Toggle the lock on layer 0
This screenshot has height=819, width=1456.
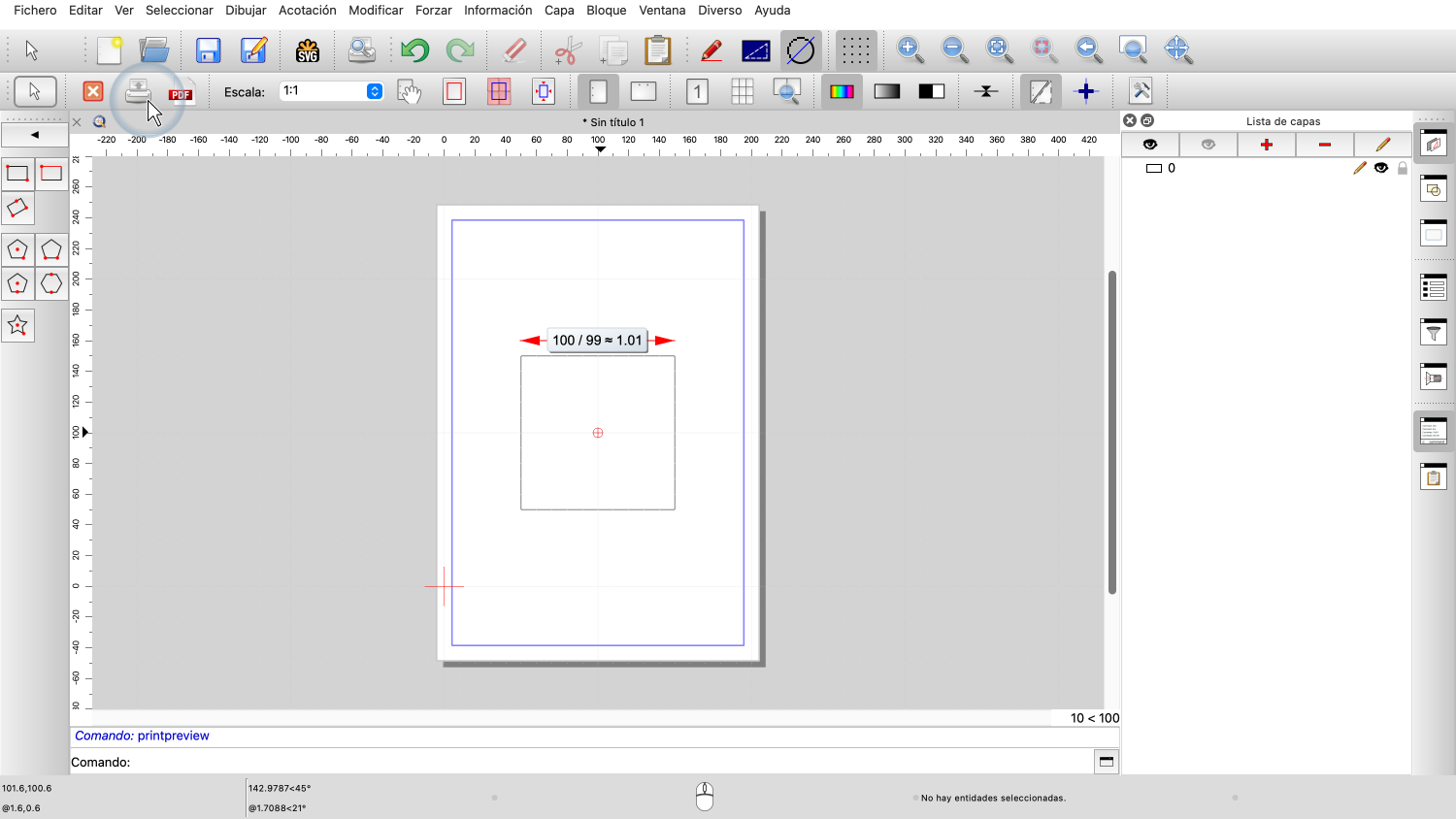coord(1402,168)
